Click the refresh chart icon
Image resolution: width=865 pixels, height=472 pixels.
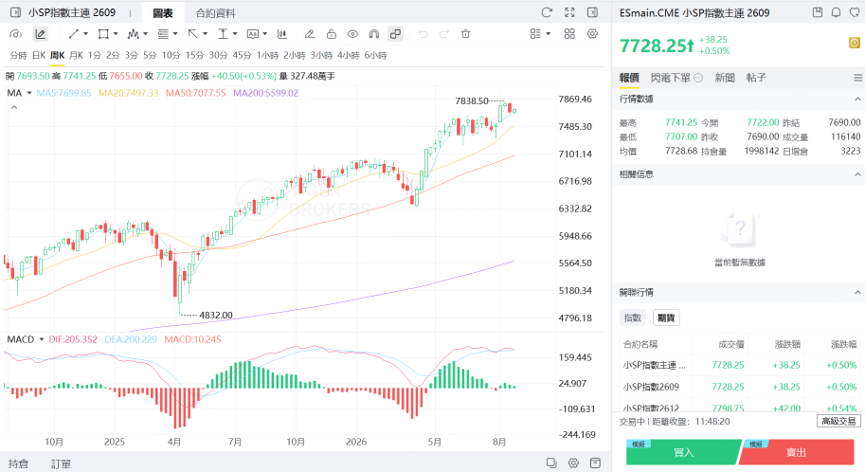[547, 12]
